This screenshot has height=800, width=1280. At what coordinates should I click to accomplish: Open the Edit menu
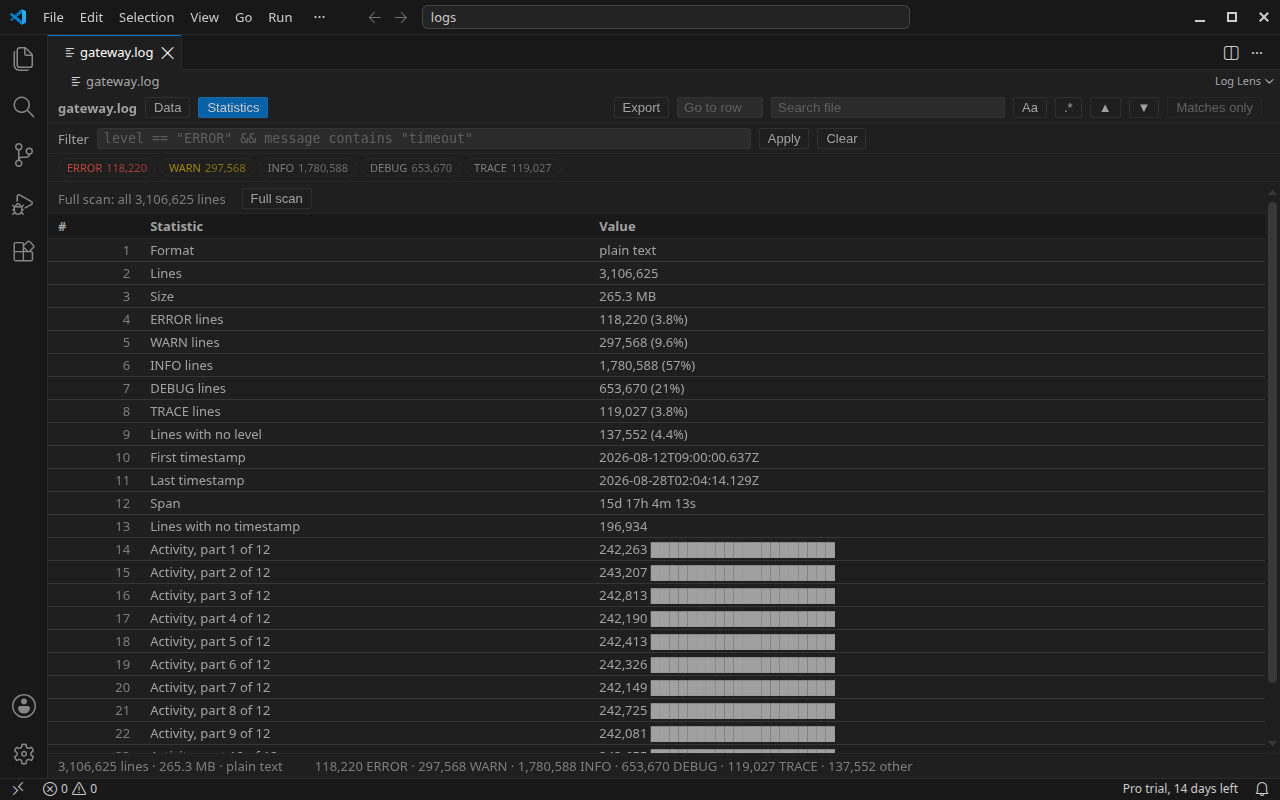click(x=91, y=17)
